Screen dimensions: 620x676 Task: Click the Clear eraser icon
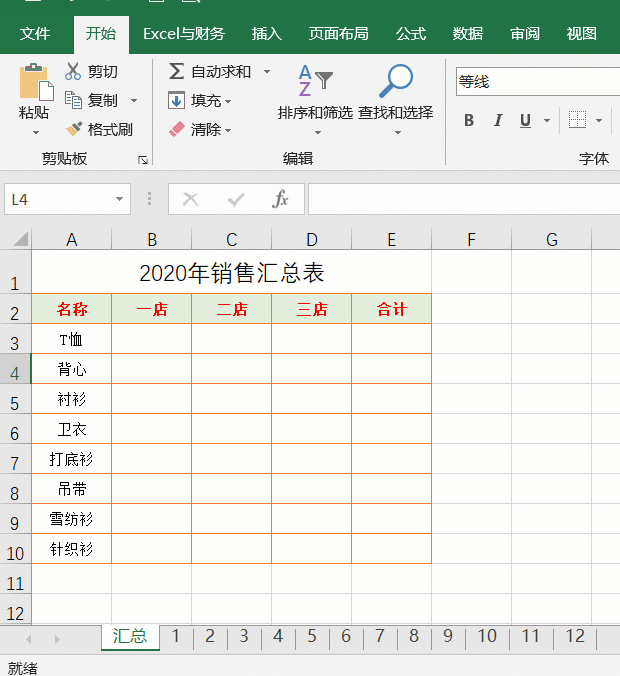pyautogui.click(x=176, y=129)
